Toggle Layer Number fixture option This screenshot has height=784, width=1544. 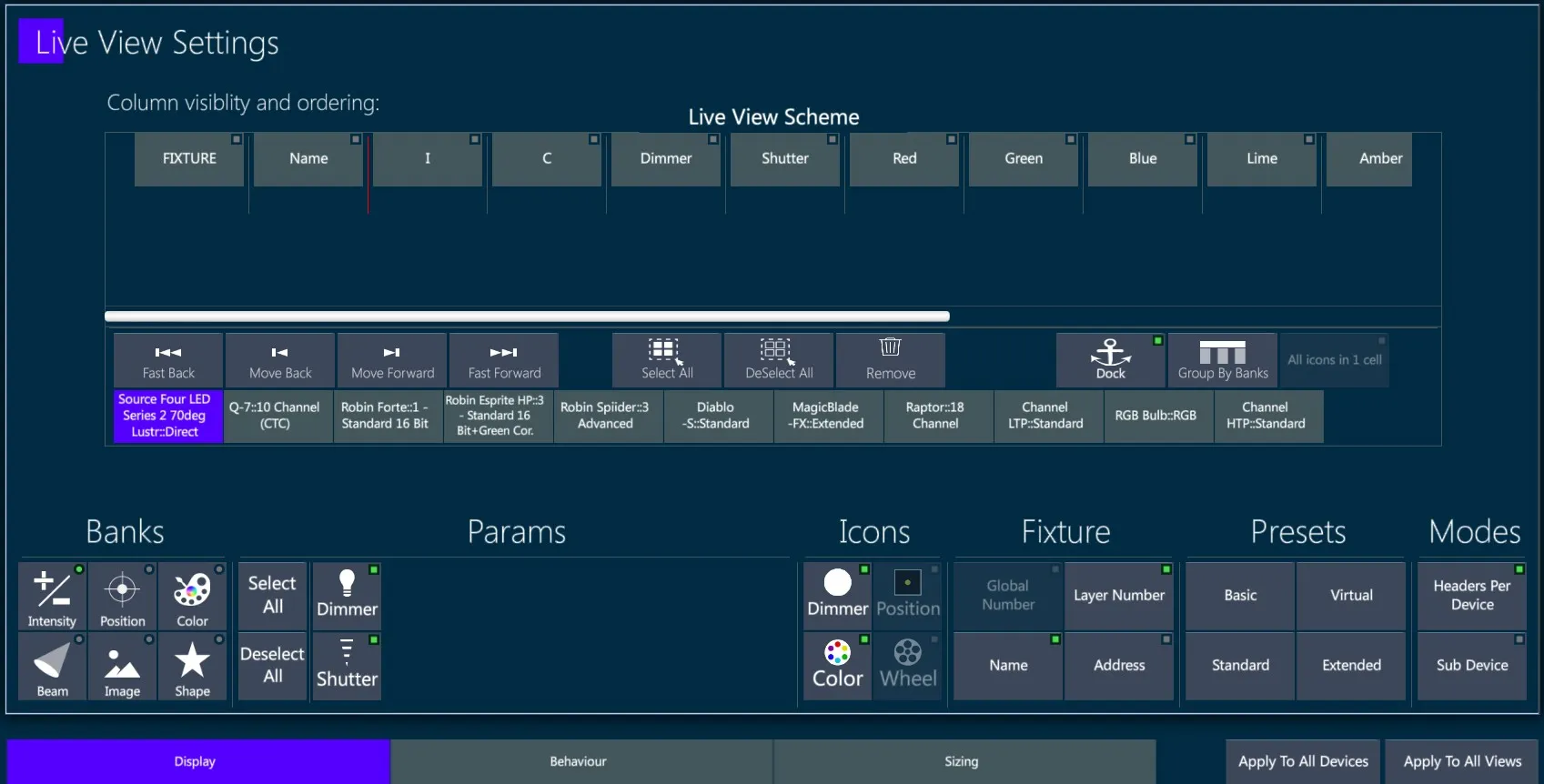[1119, 596]
